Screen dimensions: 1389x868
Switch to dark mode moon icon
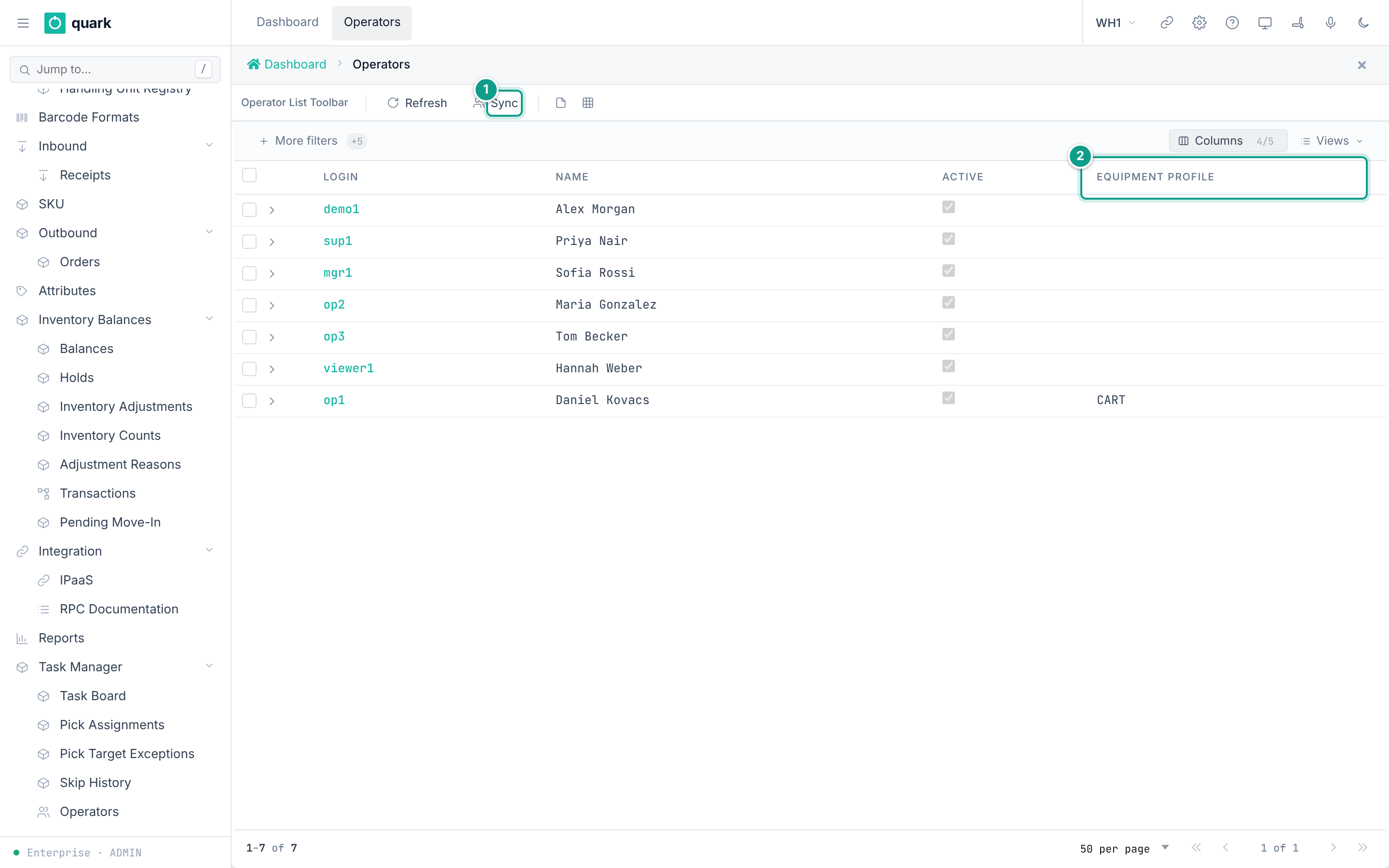coord(1363,23)
